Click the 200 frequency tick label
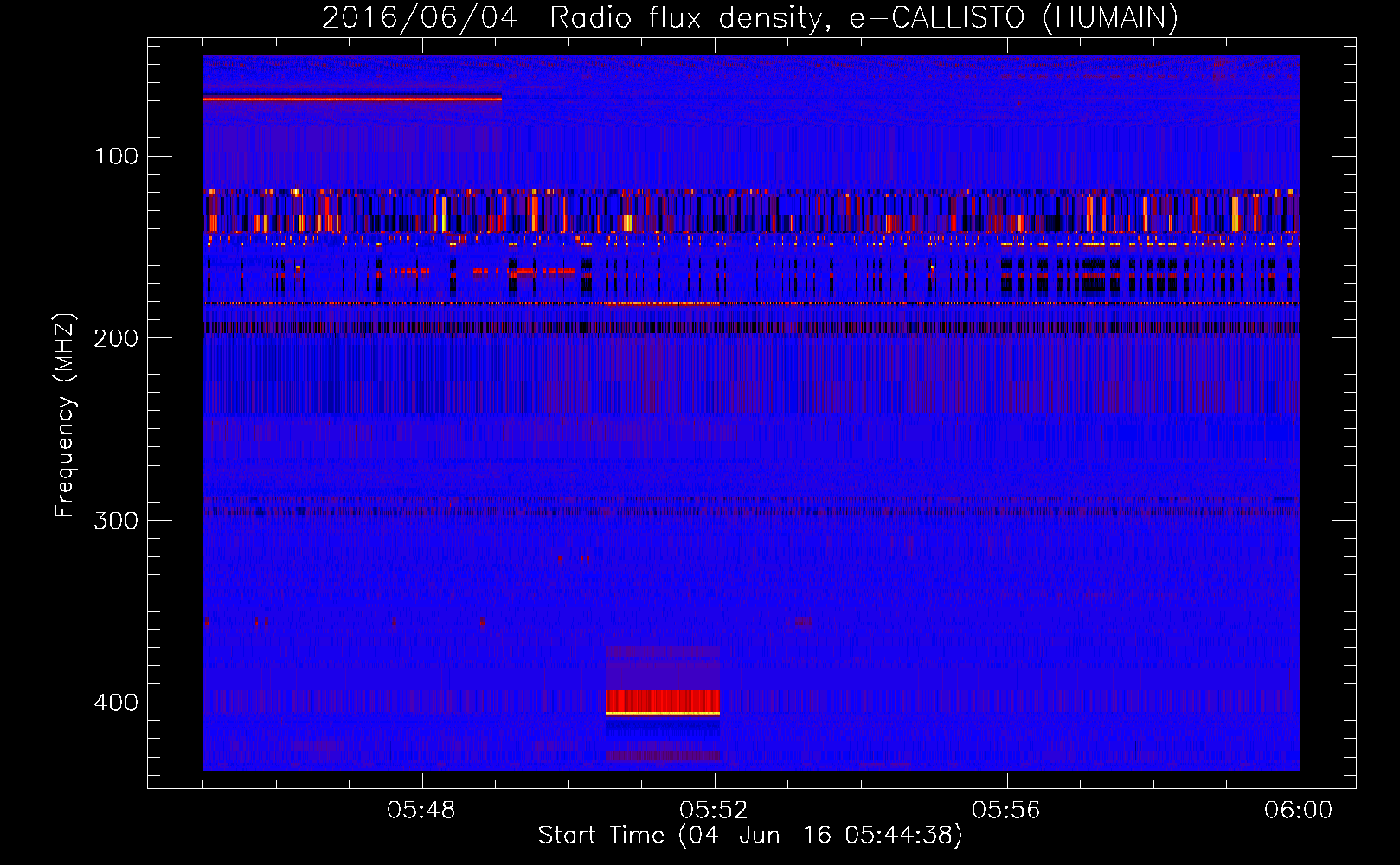The image size is (1400, 865). click(117, 337)
